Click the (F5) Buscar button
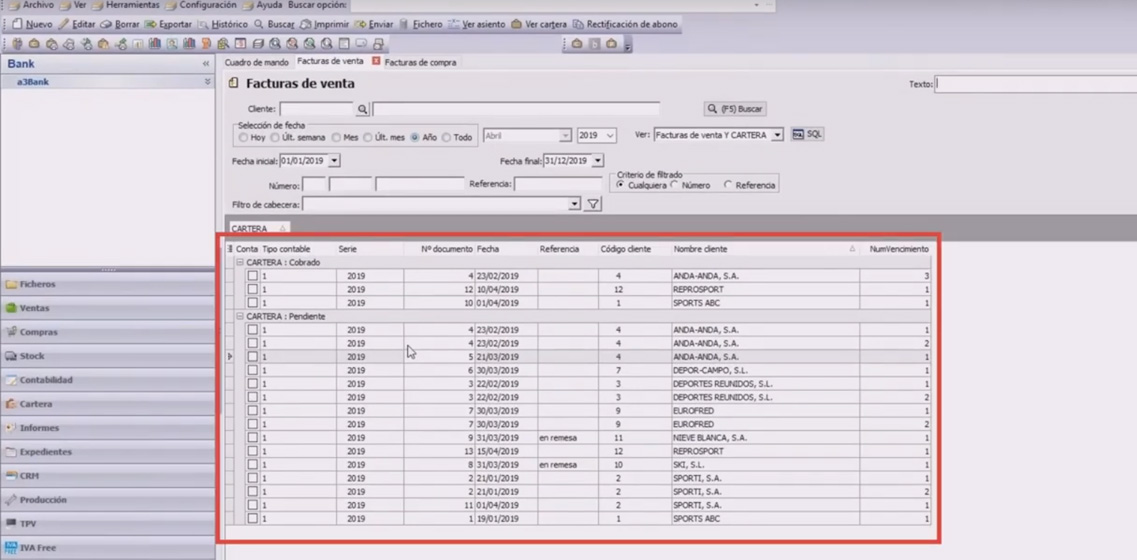Screen dimensions: 1137x560 735,108
